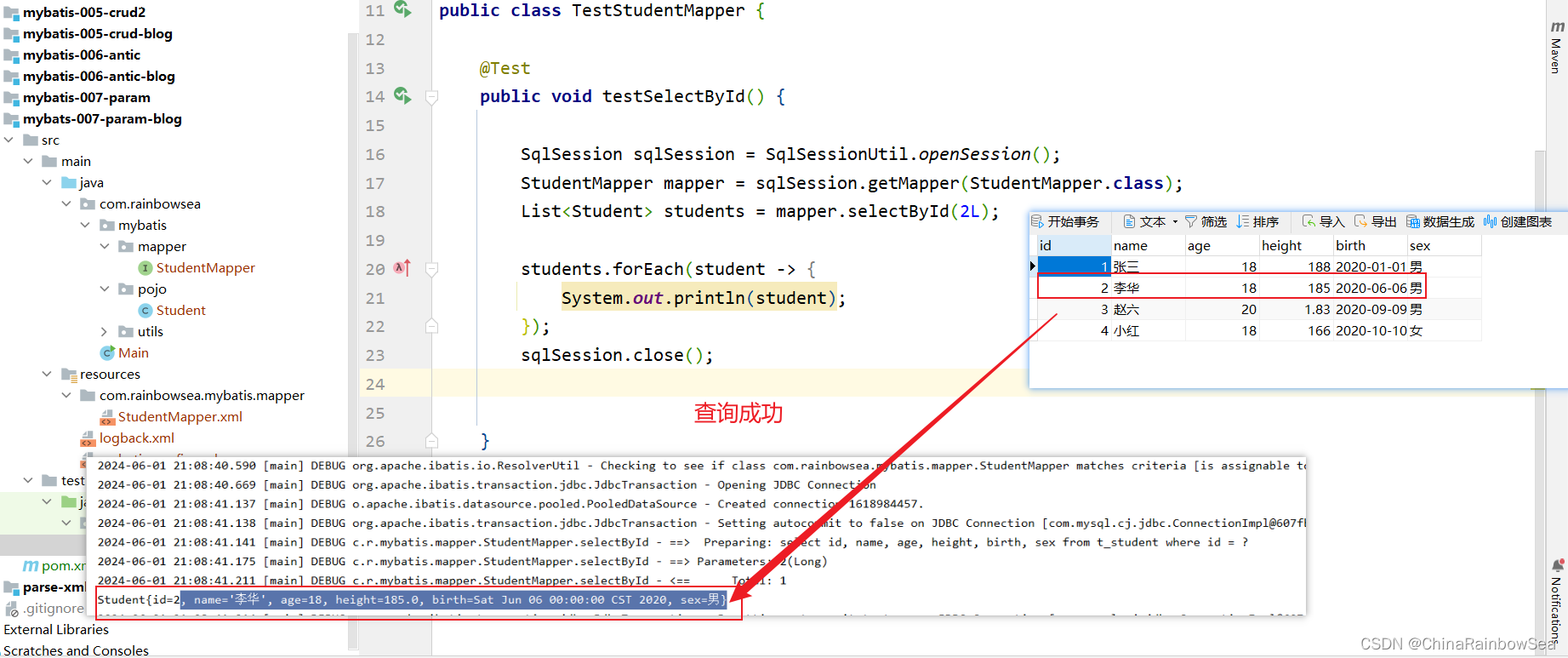This screenshot has width=1568, height=658.
Task: Click the 小红 name cell
Action: coord(1149,330)
